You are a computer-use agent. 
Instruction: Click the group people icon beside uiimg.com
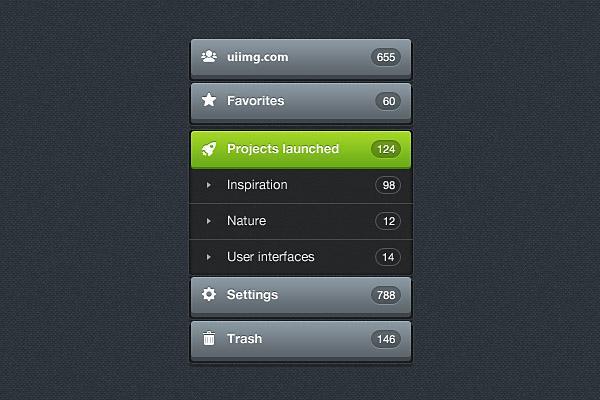point(209,57)
